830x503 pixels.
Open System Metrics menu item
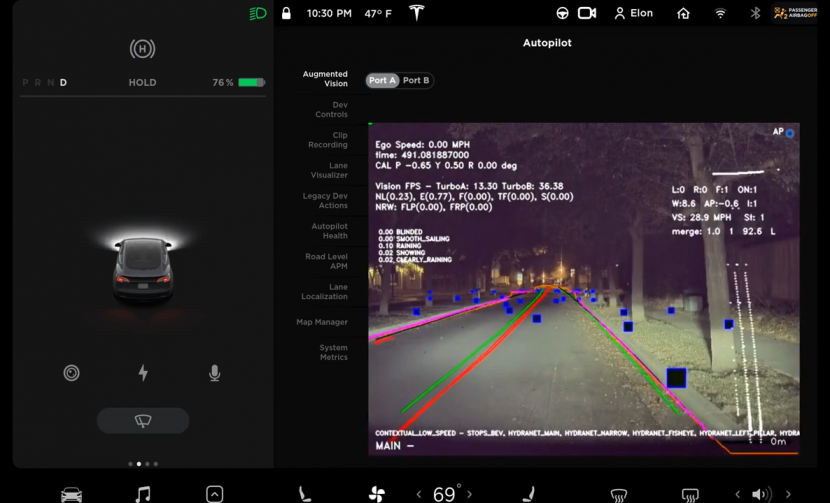click(x=333, y=352)
